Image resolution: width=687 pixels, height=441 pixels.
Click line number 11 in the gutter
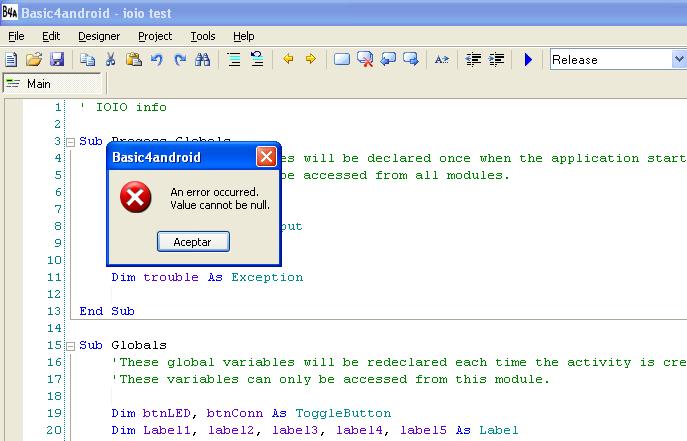pos(54,277)
